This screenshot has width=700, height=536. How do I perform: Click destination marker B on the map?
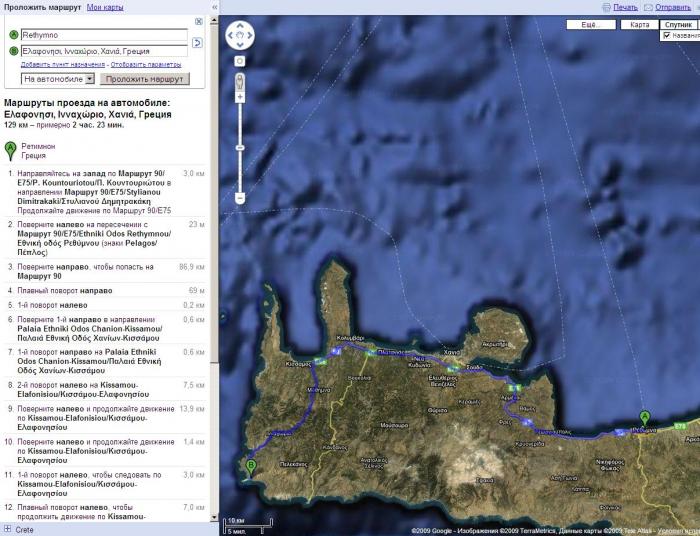point(250,466)
